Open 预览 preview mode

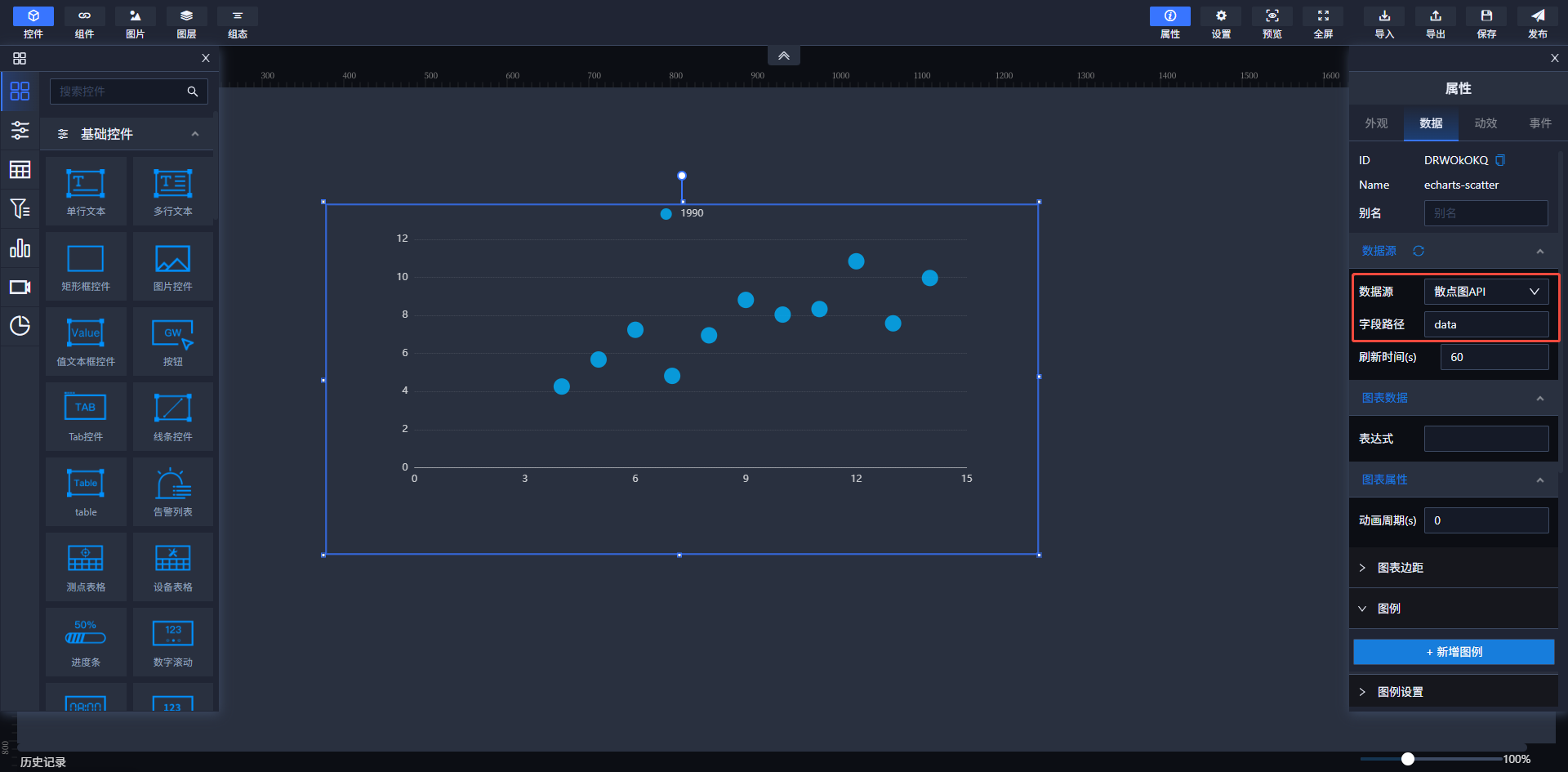(1272, 23)
